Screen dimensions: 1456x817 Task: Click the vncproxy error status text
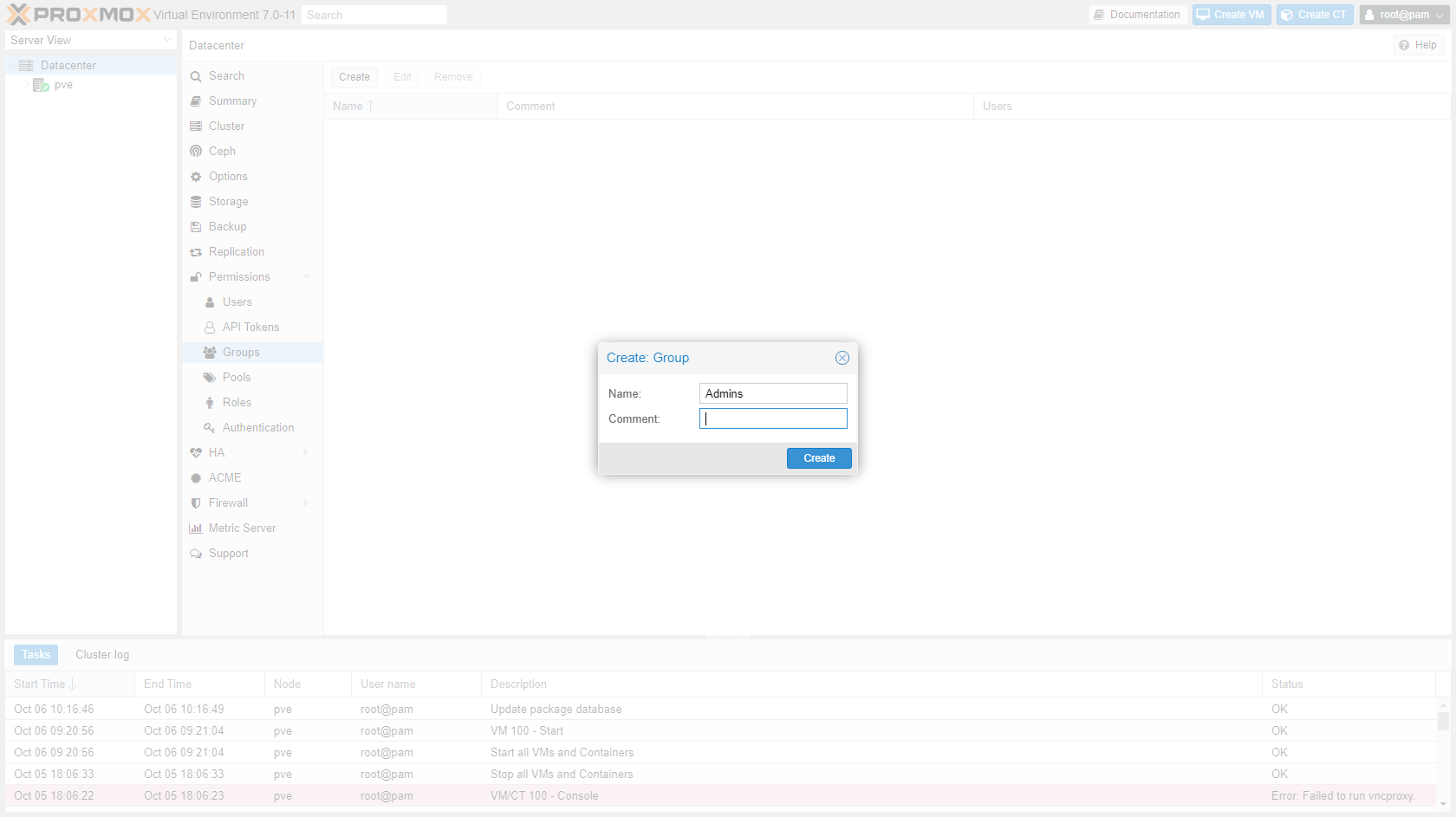1342,796
